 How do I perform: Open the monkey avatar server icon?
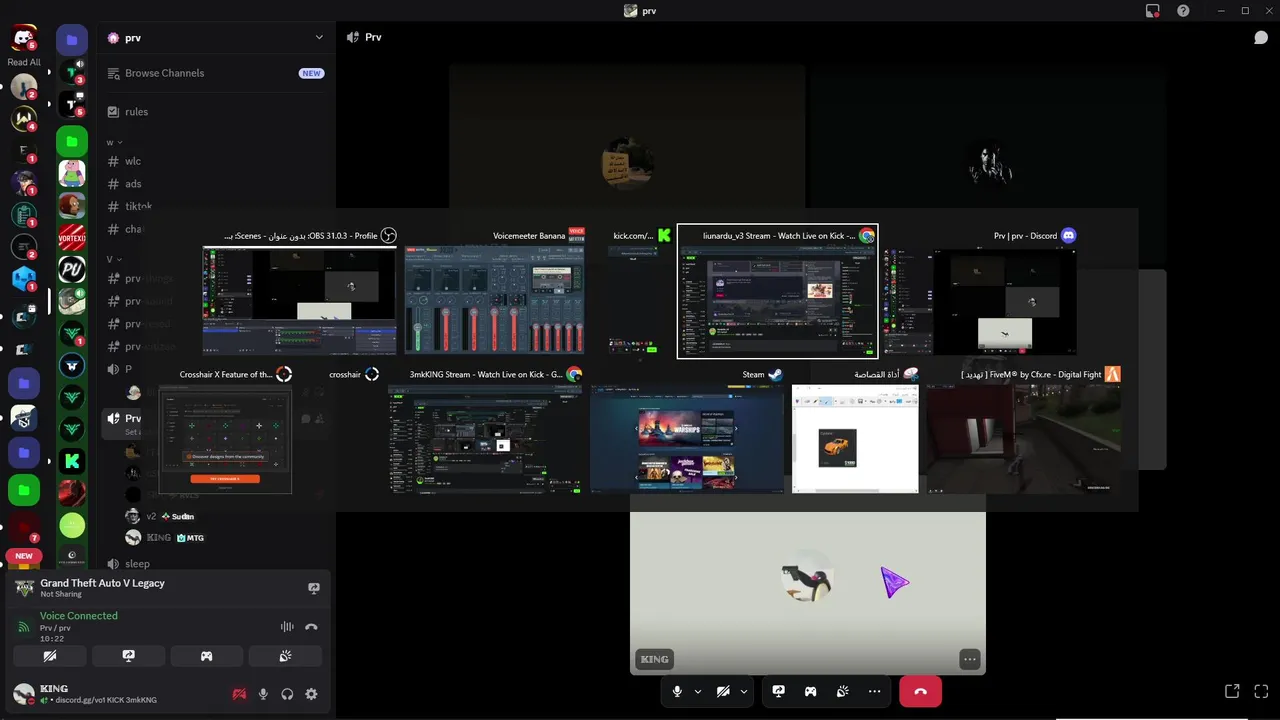pyautogui.click(x=72, y=205)
